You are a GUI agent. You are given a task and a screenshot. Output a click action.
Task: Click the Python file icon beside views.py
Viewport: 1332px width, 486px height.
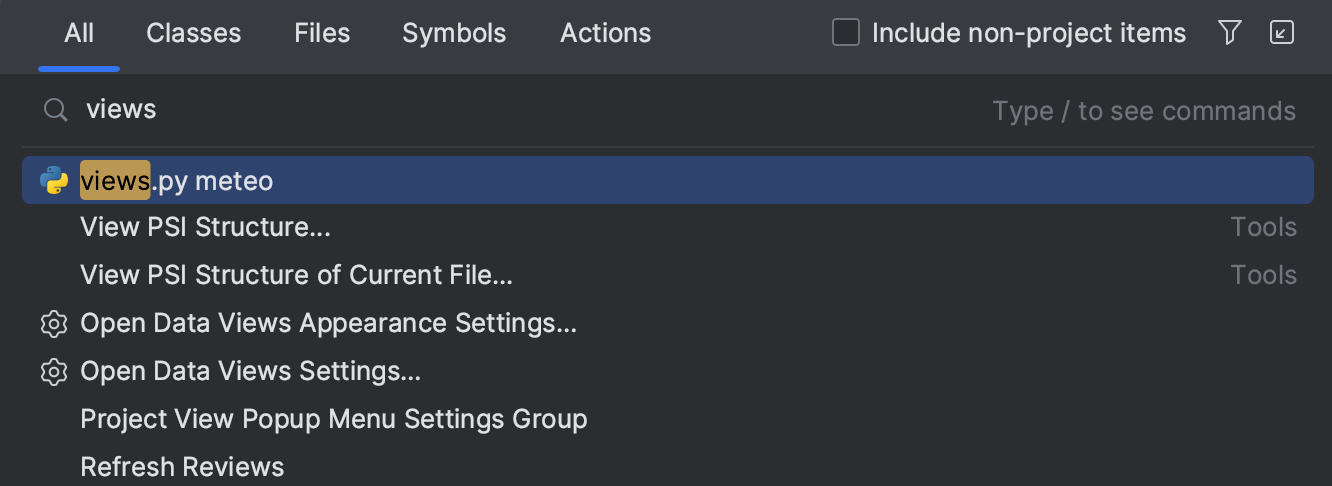point(53,181)
